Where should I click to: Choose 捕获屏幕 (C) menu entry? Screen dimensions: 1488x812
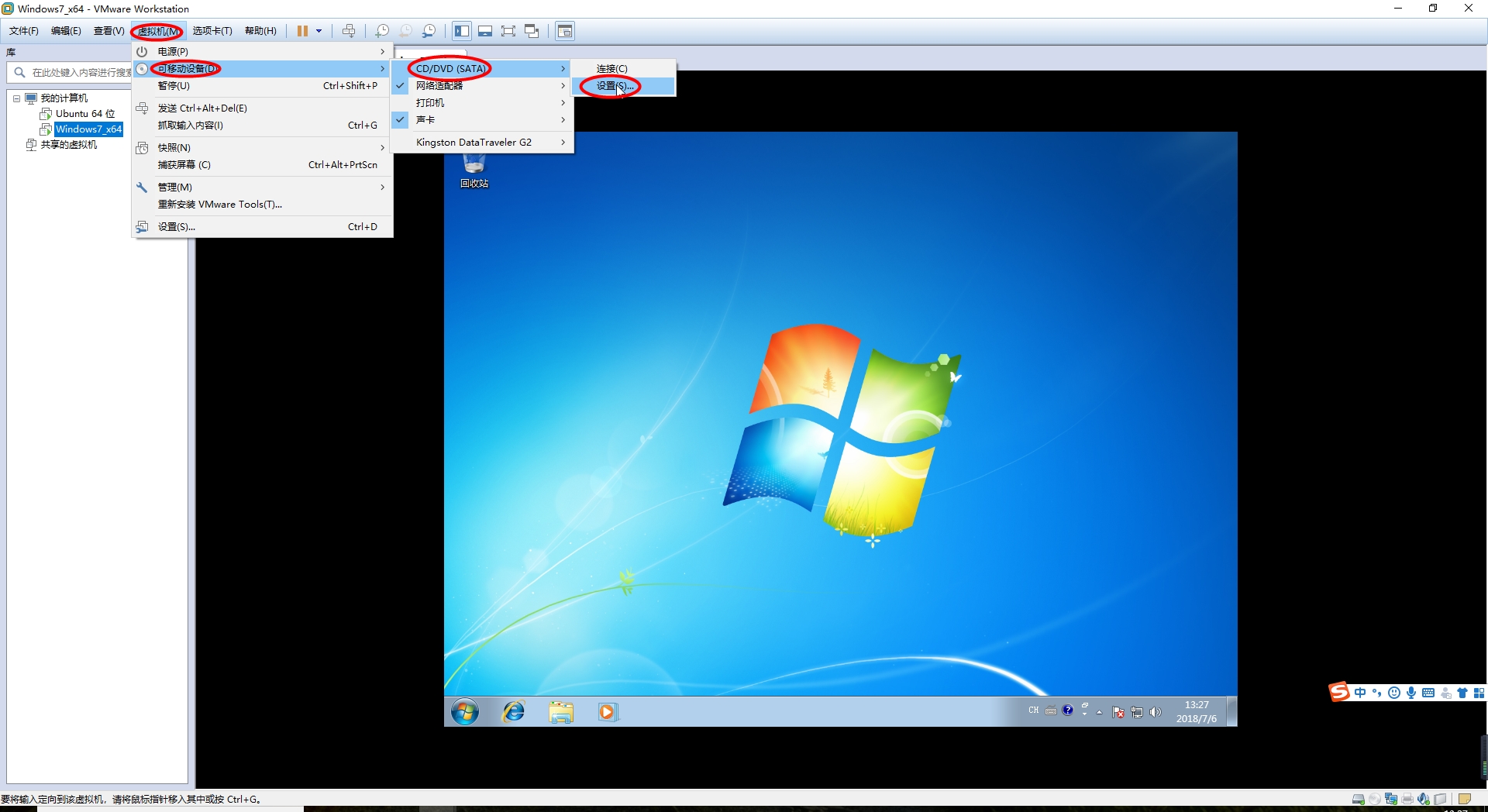click(263, 164)
